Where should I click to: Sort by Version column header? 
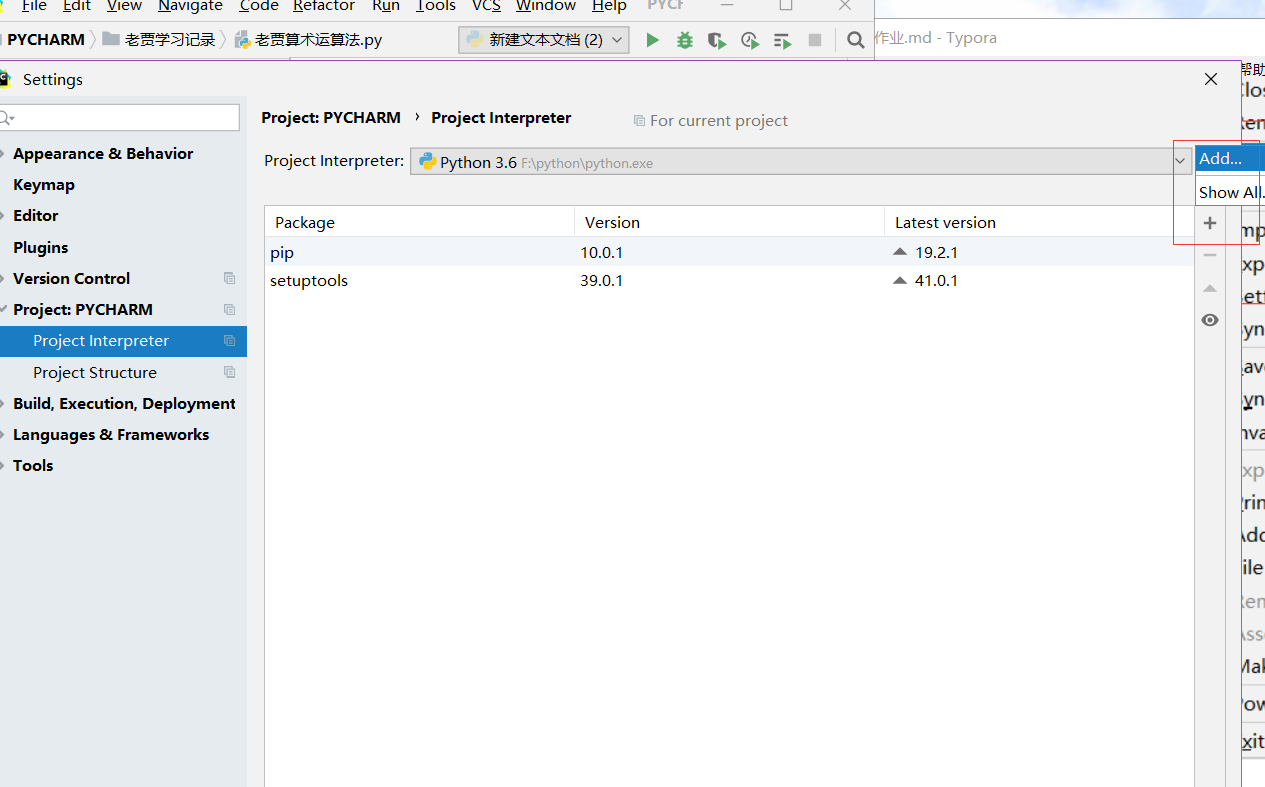point(729,222)
